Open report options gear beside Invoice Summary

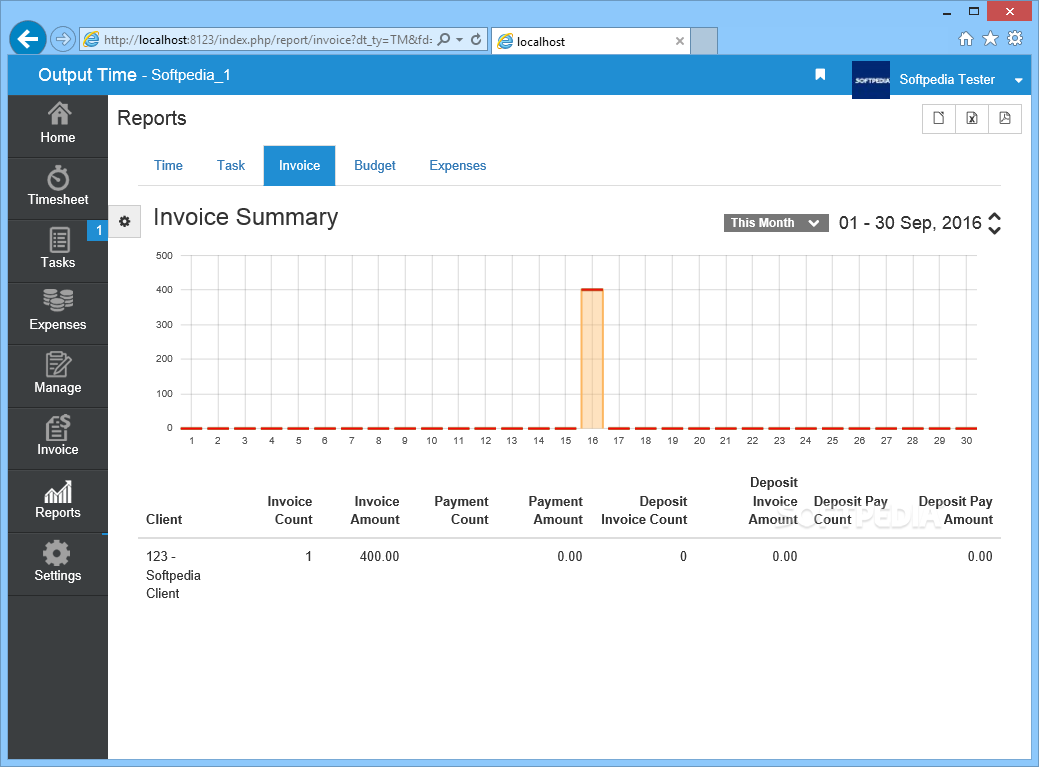tap(125, 221)
